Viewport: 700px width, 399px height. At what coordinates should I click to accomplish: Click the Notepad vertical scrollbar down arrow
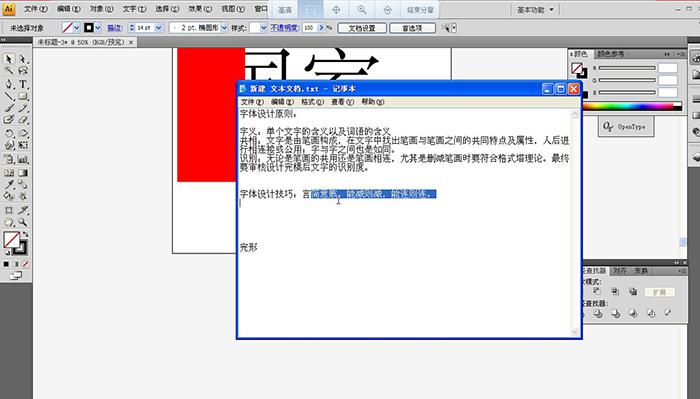(x=575, y=332)
